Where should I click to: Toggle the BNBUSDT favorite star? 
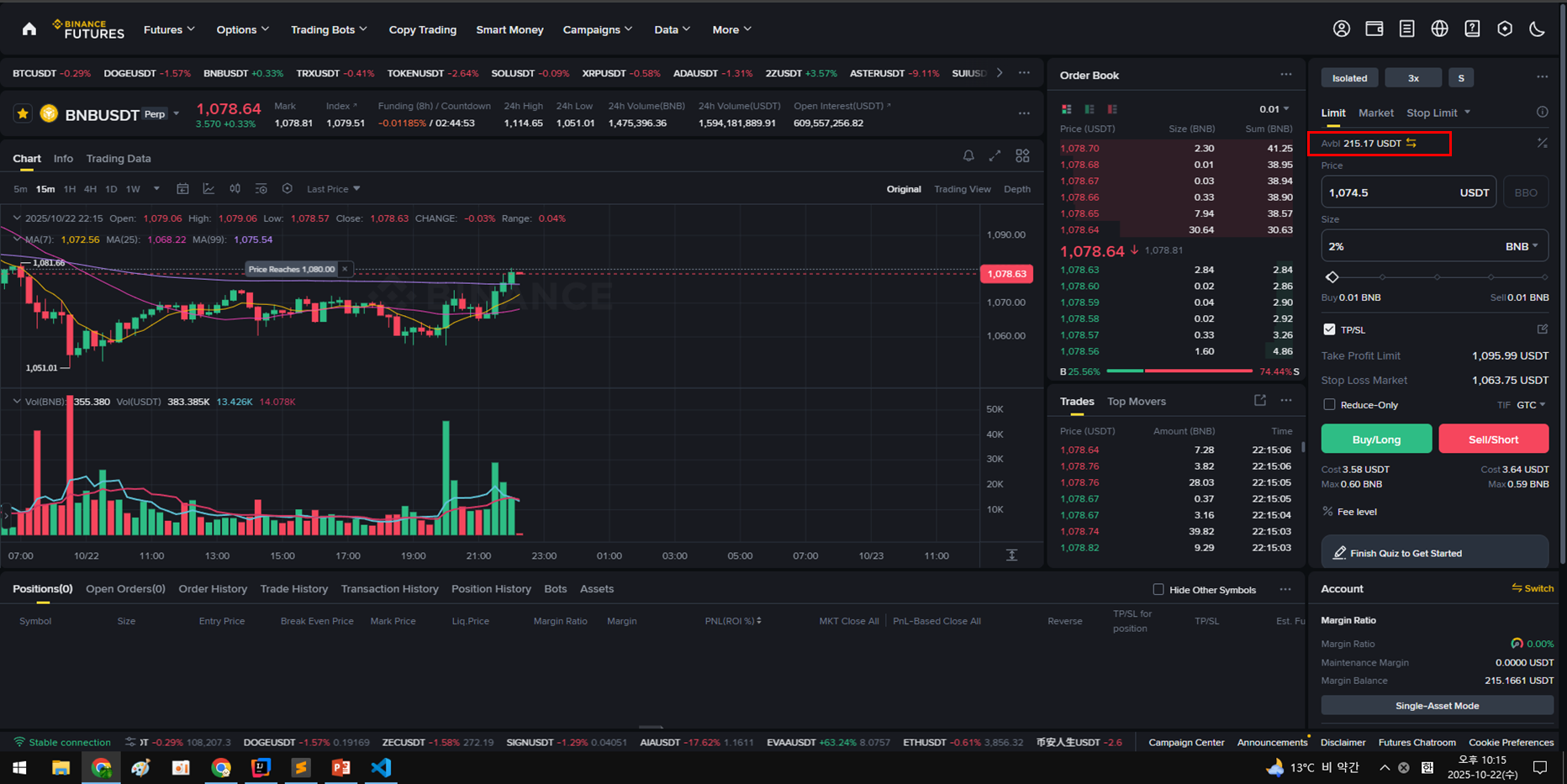23,113
